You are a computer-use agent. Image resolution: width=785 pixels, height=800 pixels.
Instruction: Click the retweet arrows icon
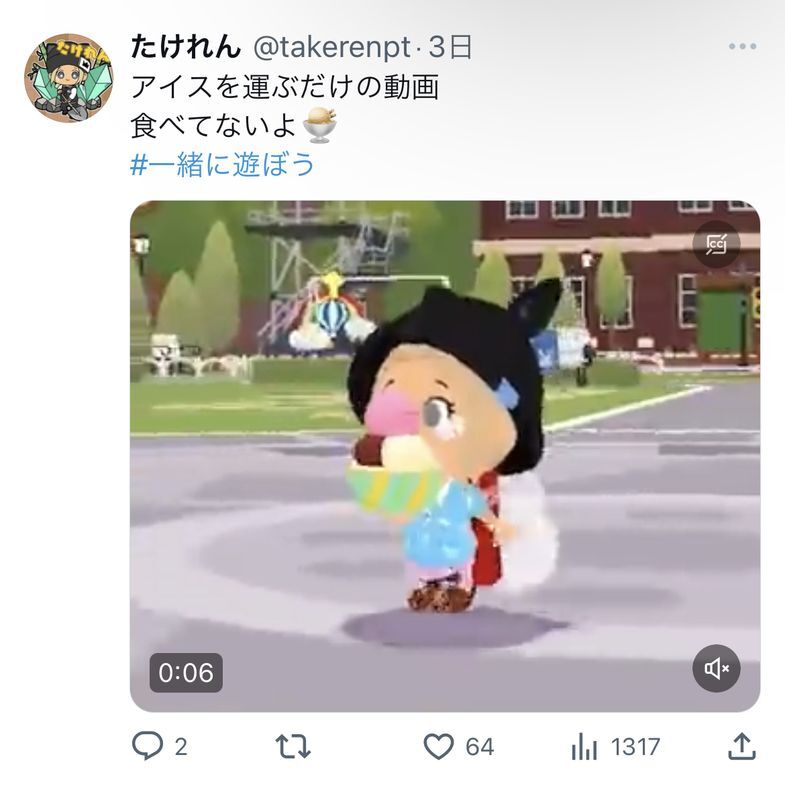pos(293,746)
